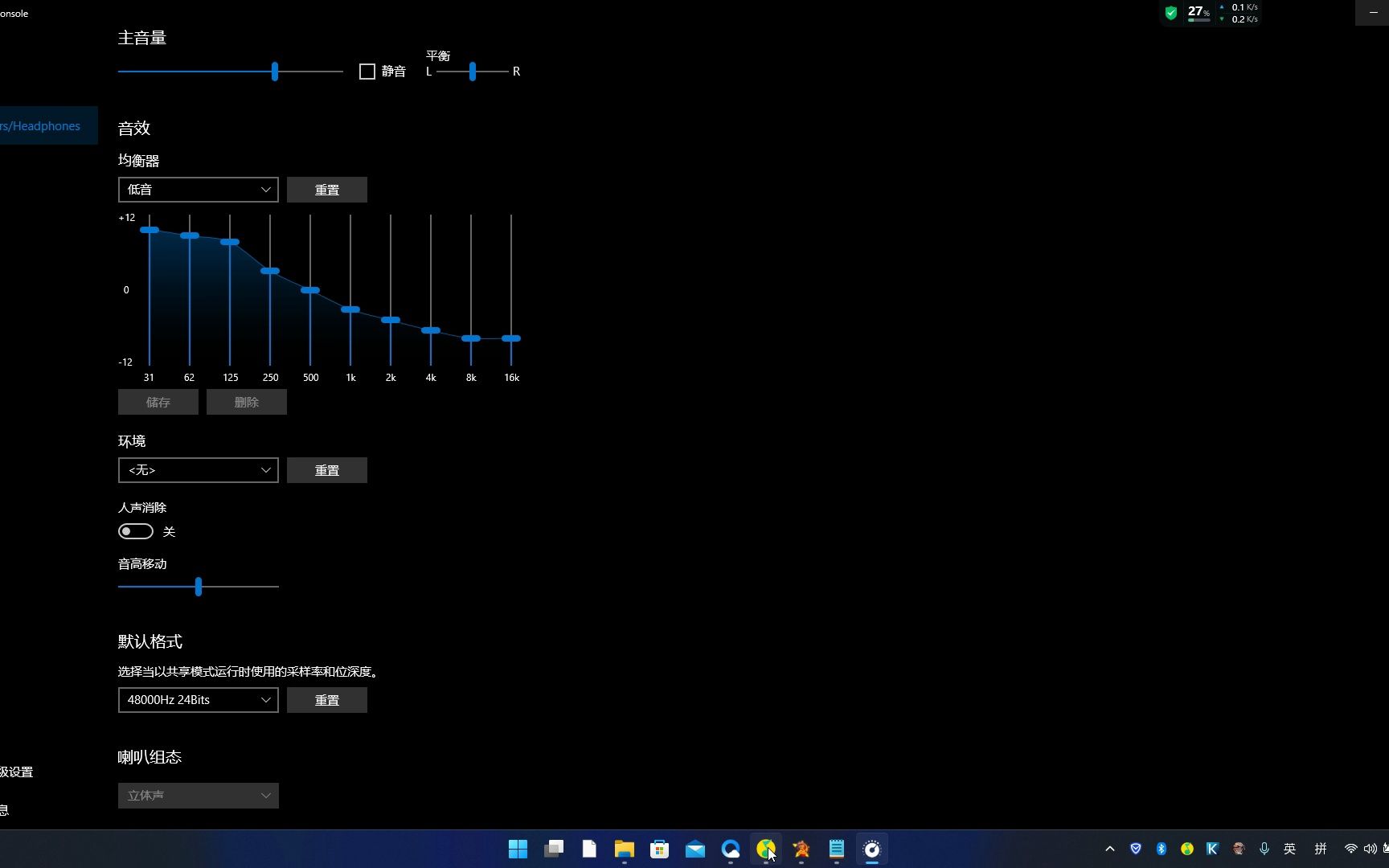
Task: Click the yellow-green globe taskbar app
Action: 766,849
